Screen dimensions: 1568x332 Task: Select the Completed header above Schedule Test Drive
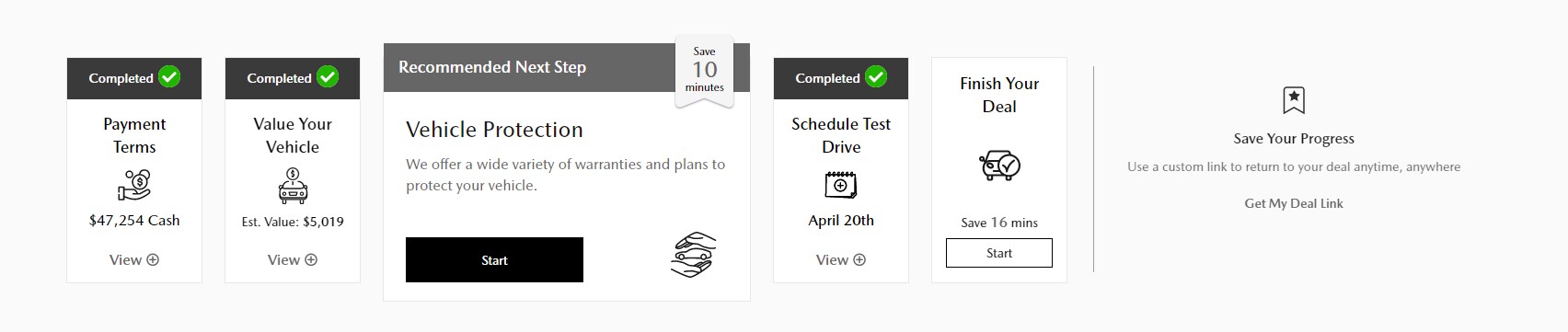pos(841,78)
